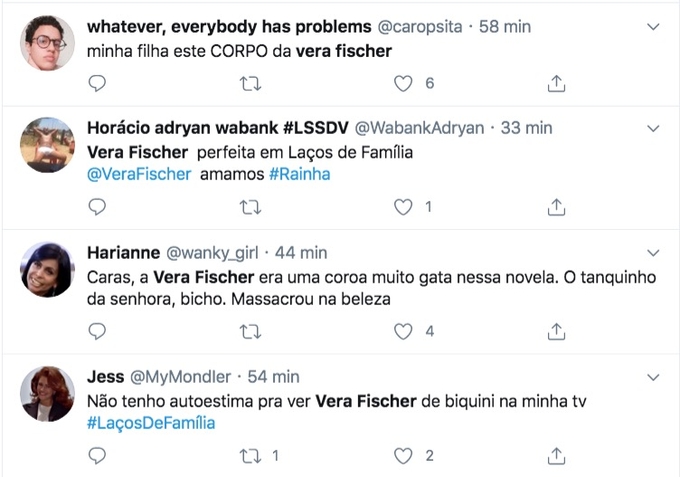Screen dimensions: 680x477
Task: Open the @caropsita profile avatar
Action: coord(47,44)
